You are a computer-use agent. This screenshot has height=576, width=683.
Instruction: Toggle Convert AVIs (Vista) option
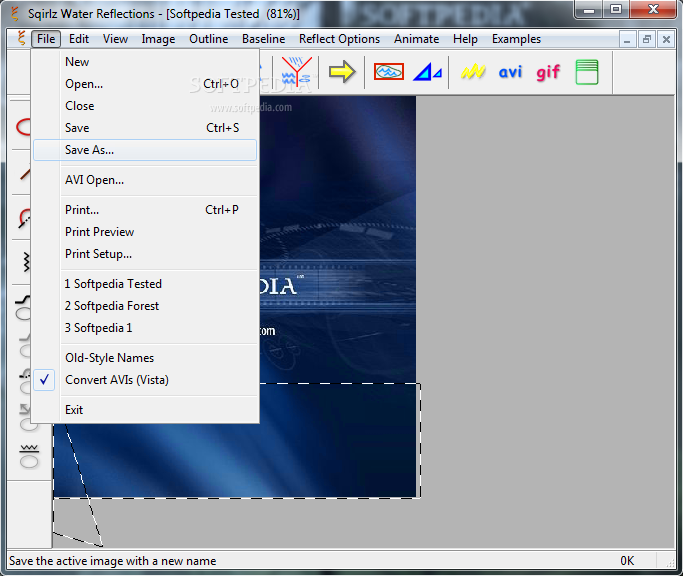tap(145, 380)
